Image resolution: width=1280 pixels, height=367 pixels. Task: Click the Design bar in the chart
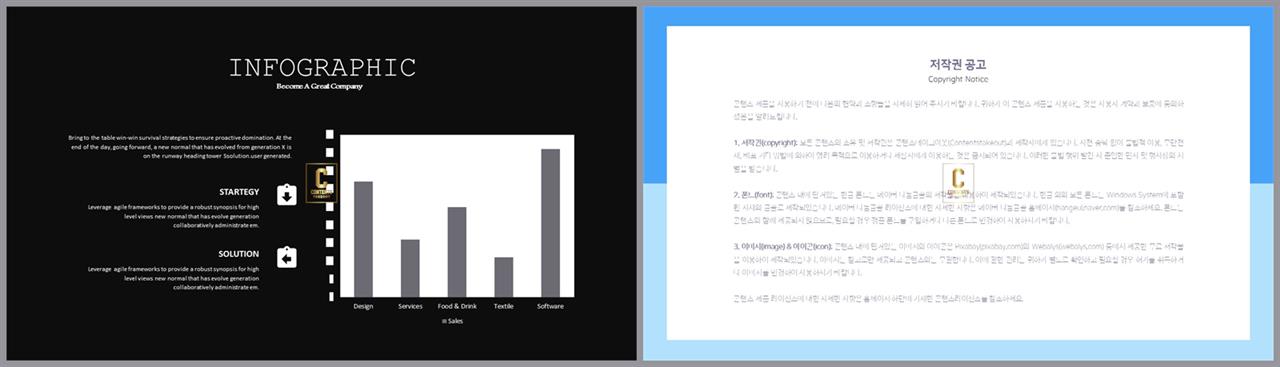point(363,239)
